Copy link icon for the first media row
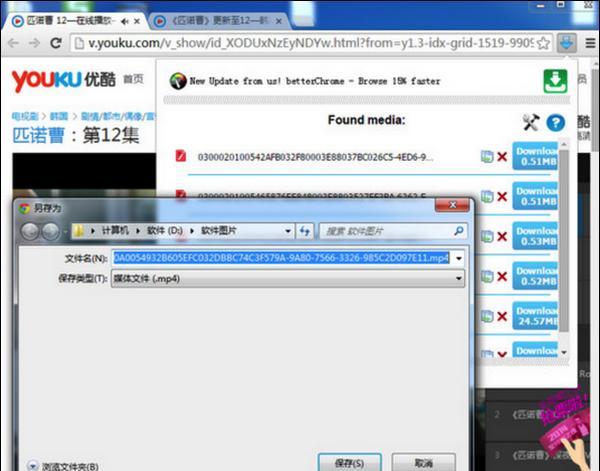This screenshot has width=600, height=471. pos(487,156)
